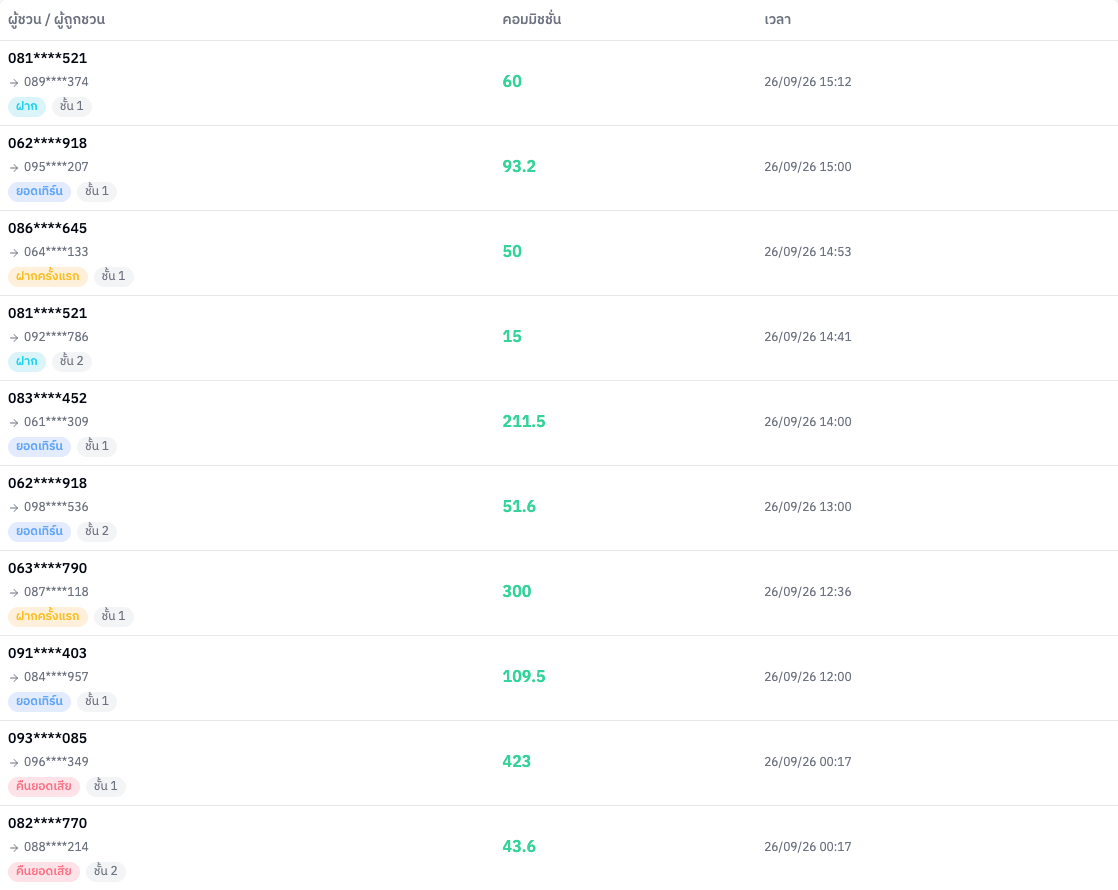The height and width of the screenshot is (890, 1118).
Task: Click the เวลา column header
Action: pos(777,20)
